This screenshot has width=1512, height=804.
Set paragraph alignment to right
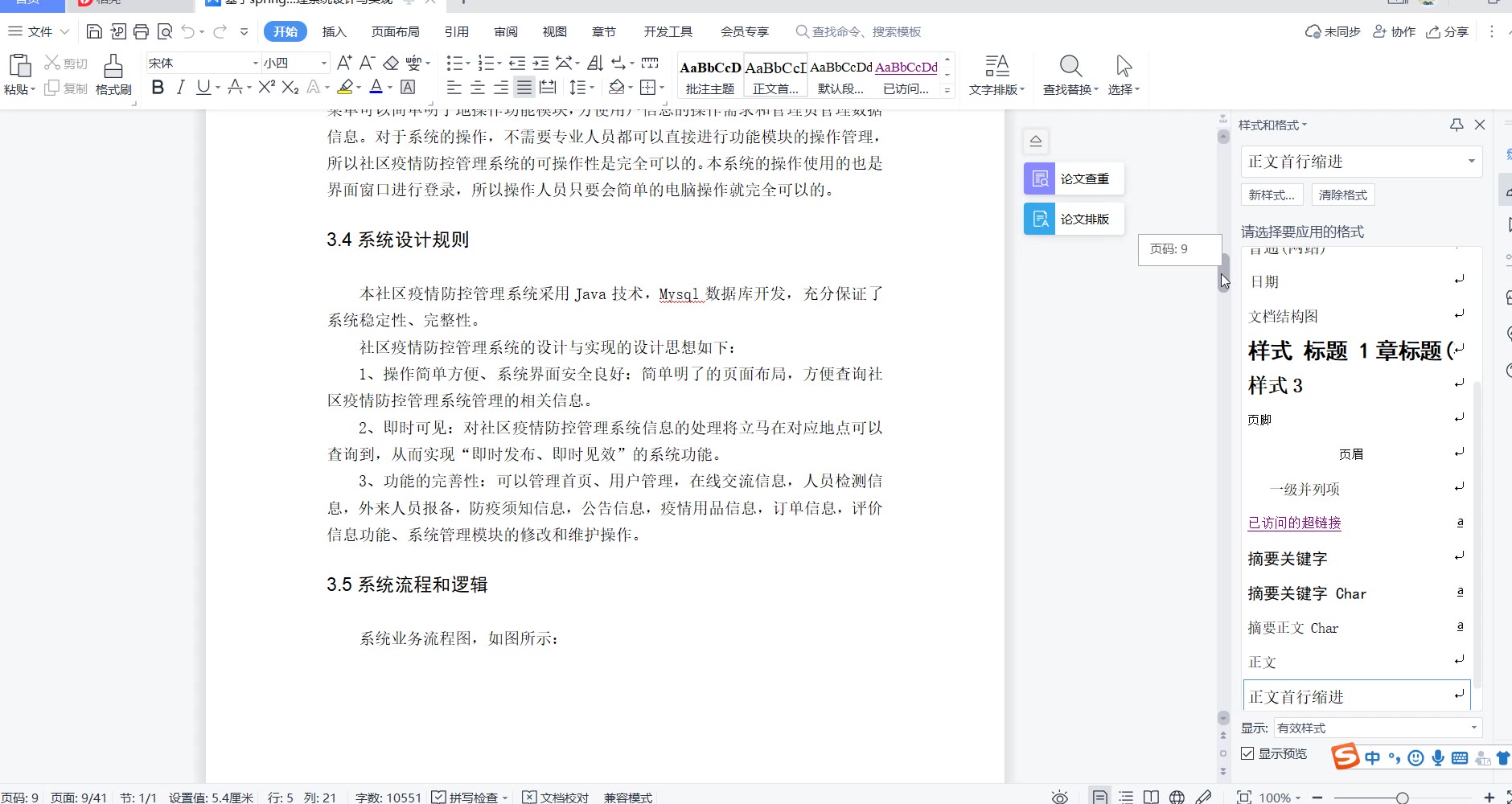pyautogui.click(x=501, y=87)
